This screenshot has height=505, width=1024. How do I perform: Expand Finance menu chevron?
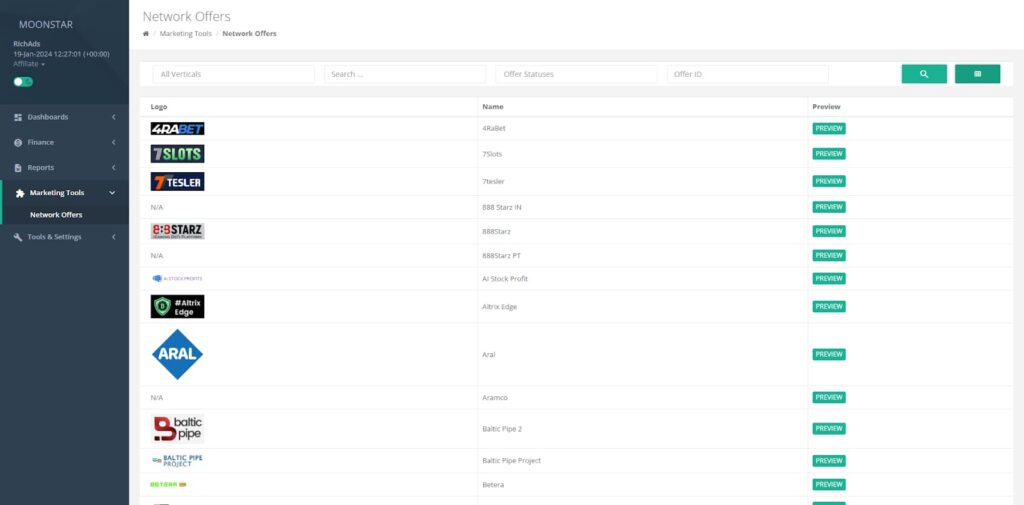(114, 142)
